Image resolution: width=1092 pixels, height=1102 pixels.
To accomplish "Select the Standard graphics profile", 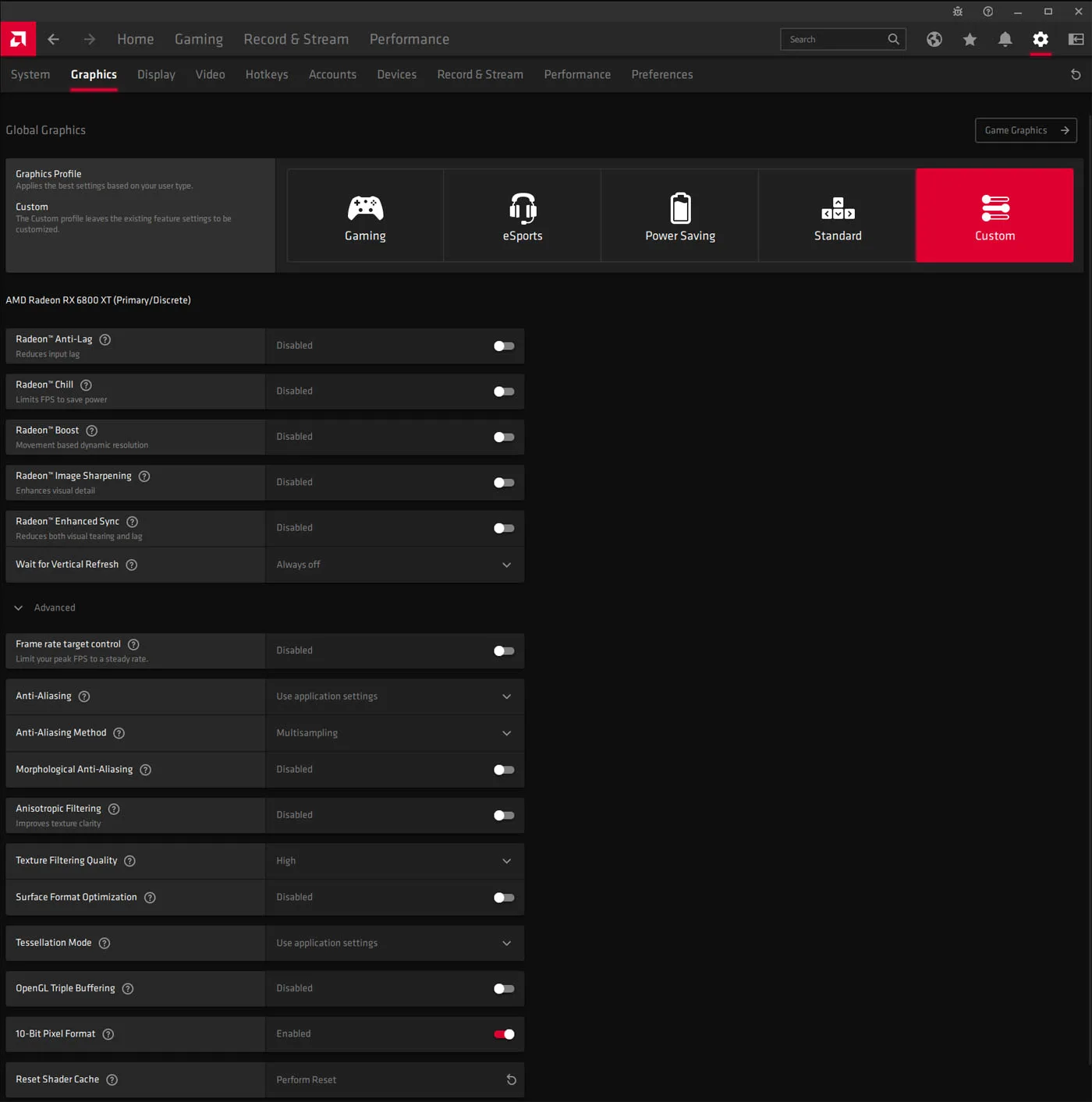I will pyautogui.click(x=838, y=215).
